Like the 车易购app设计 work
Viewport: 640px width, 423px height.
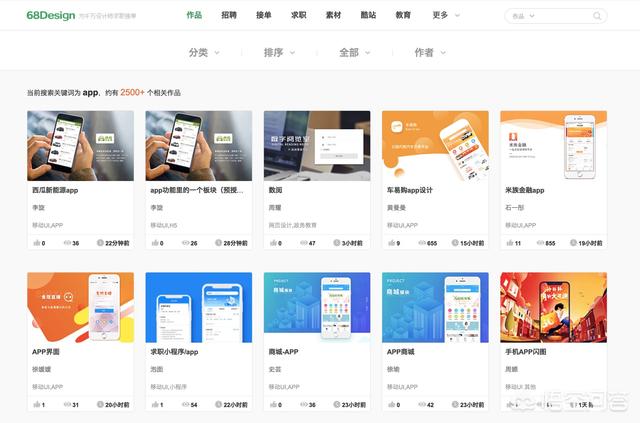click(391, 243)
